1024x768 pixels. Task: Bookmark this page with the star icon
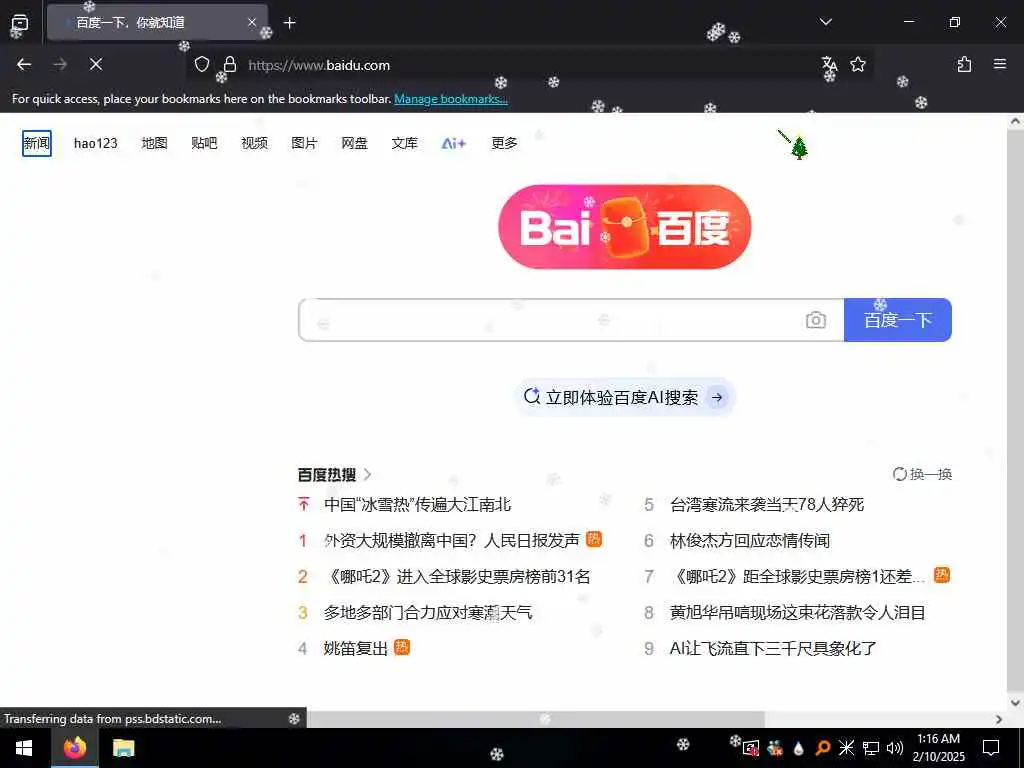click(858, 64)
